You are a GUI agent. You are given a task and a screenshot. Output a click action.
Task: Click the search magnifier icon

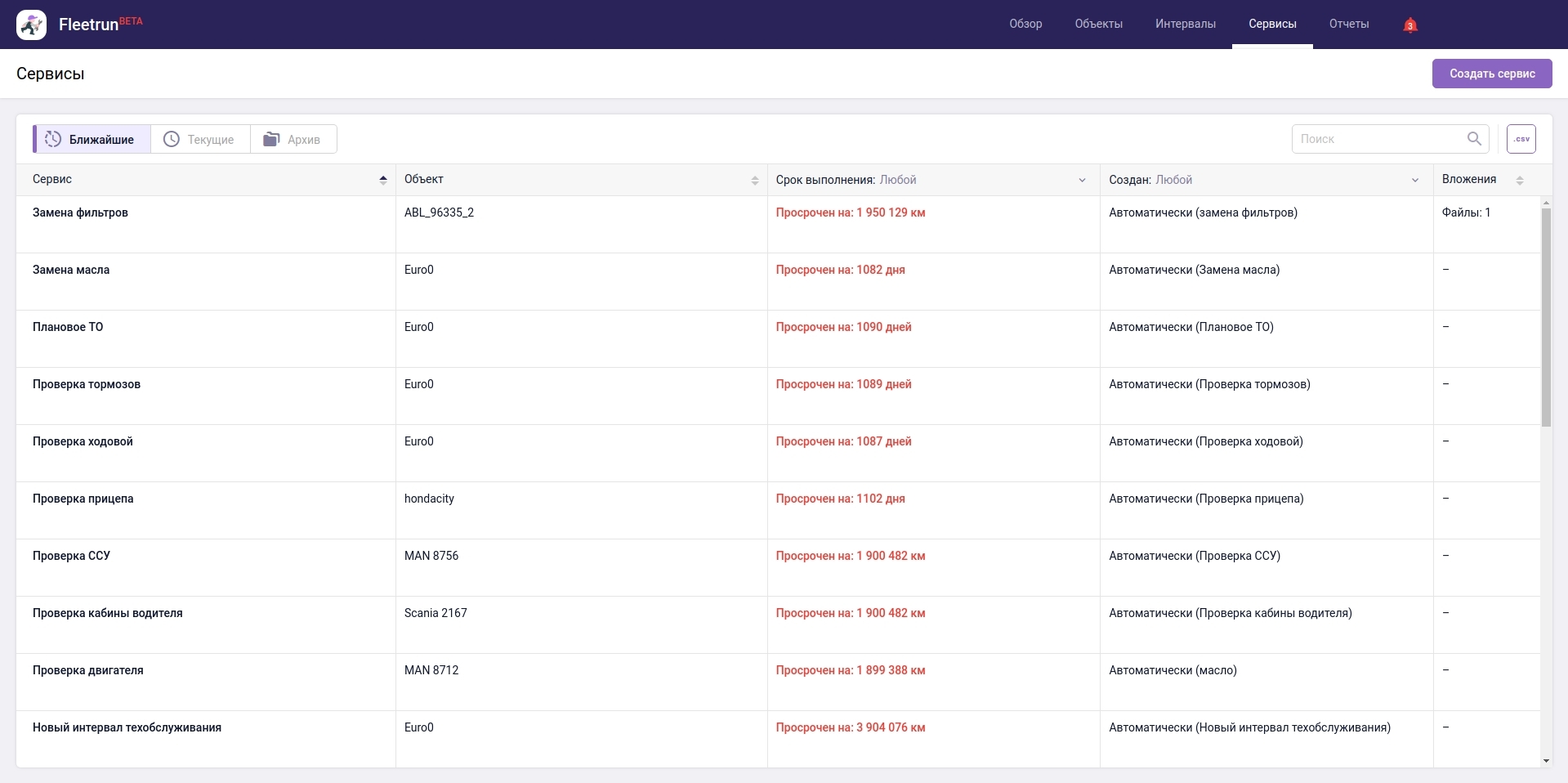pos(1474,139)
